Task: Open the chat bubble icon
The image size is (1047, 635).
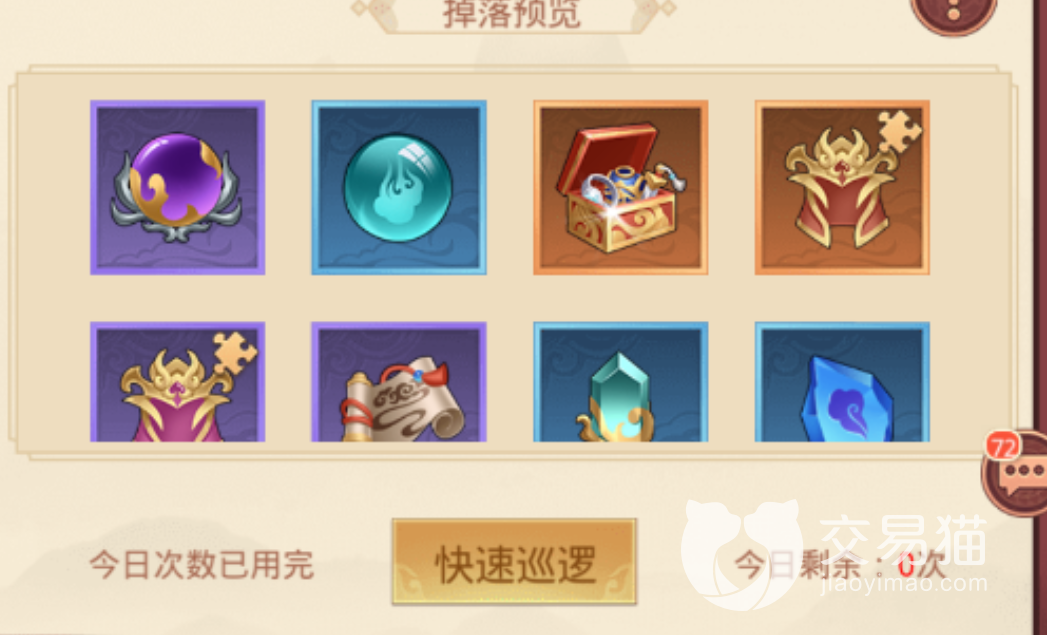Action: click(1018, 475)
